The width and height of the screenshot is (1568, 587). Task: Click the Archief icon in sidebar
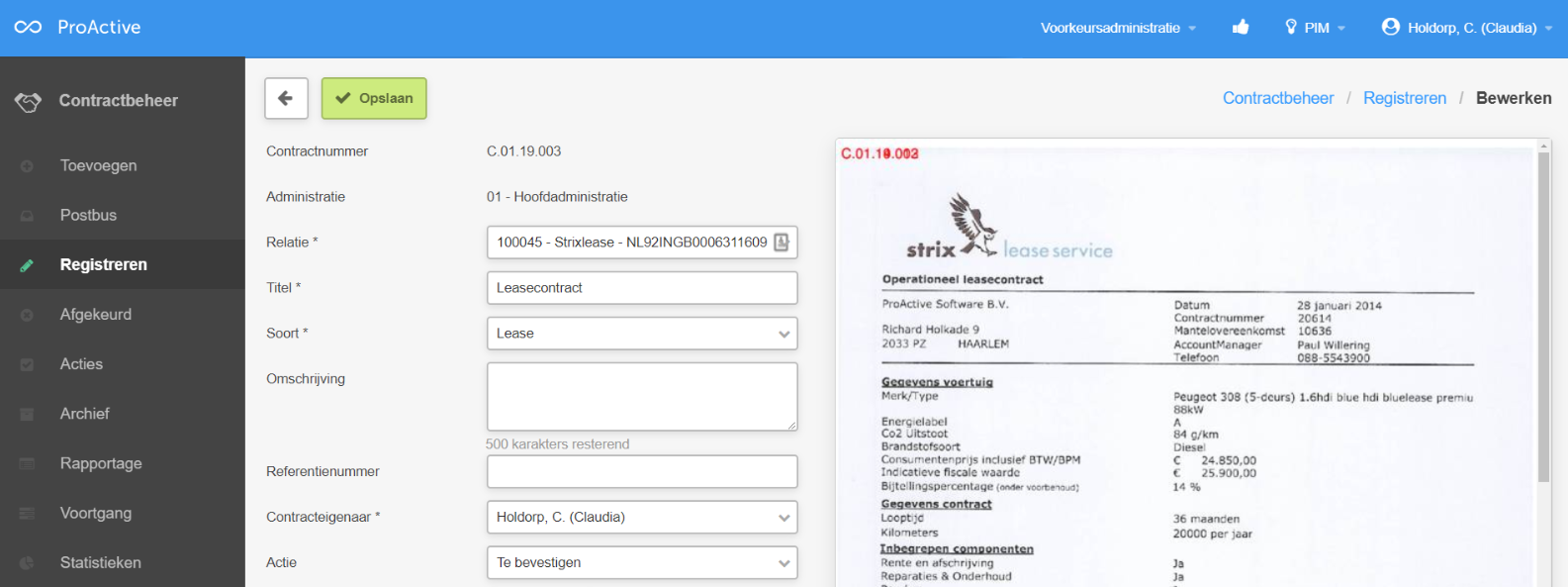[x=27, y=414]
